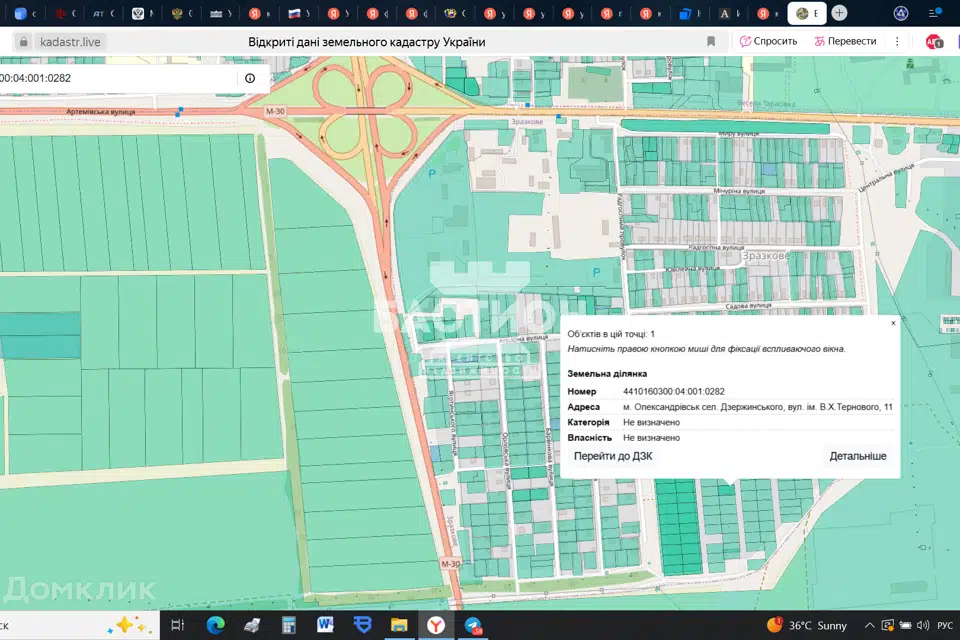Open the three-dot menu beside Перевести
Screen dimensions: 960x640
tap(897, 42)
